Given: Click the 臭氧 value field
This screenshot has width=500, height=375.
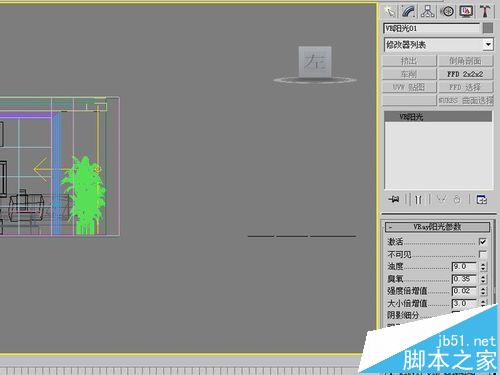Looking at the screenshot, I should point(465,279).
